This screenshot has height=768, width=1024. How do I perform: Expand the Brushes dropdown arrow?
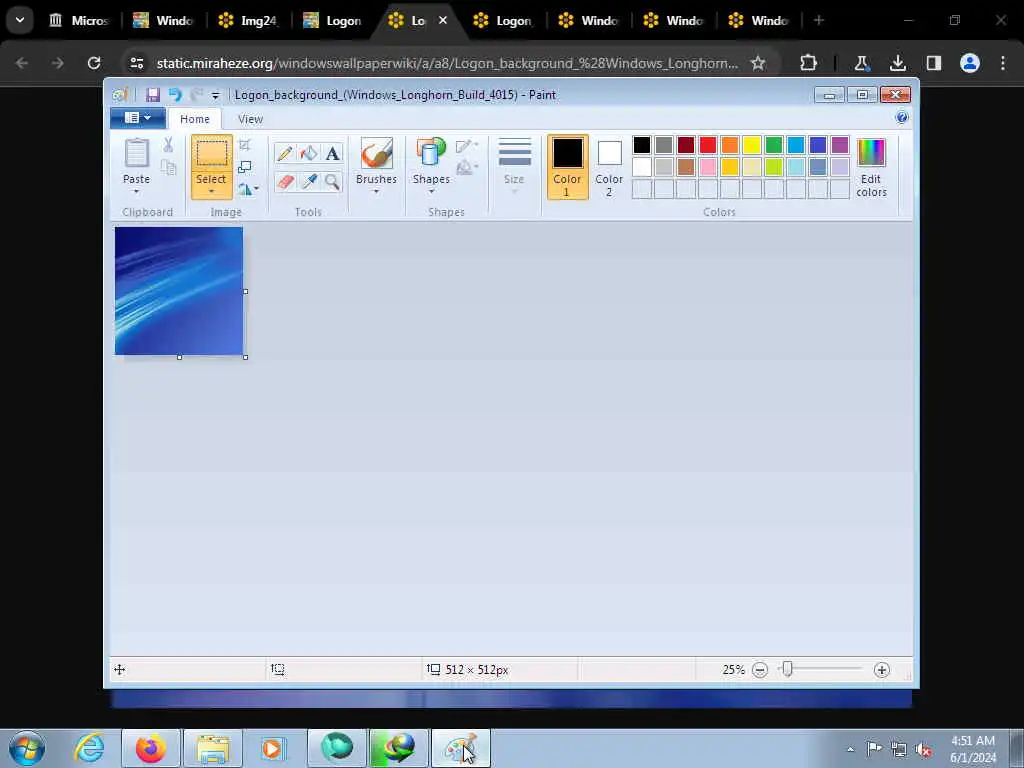pos(376,192)
